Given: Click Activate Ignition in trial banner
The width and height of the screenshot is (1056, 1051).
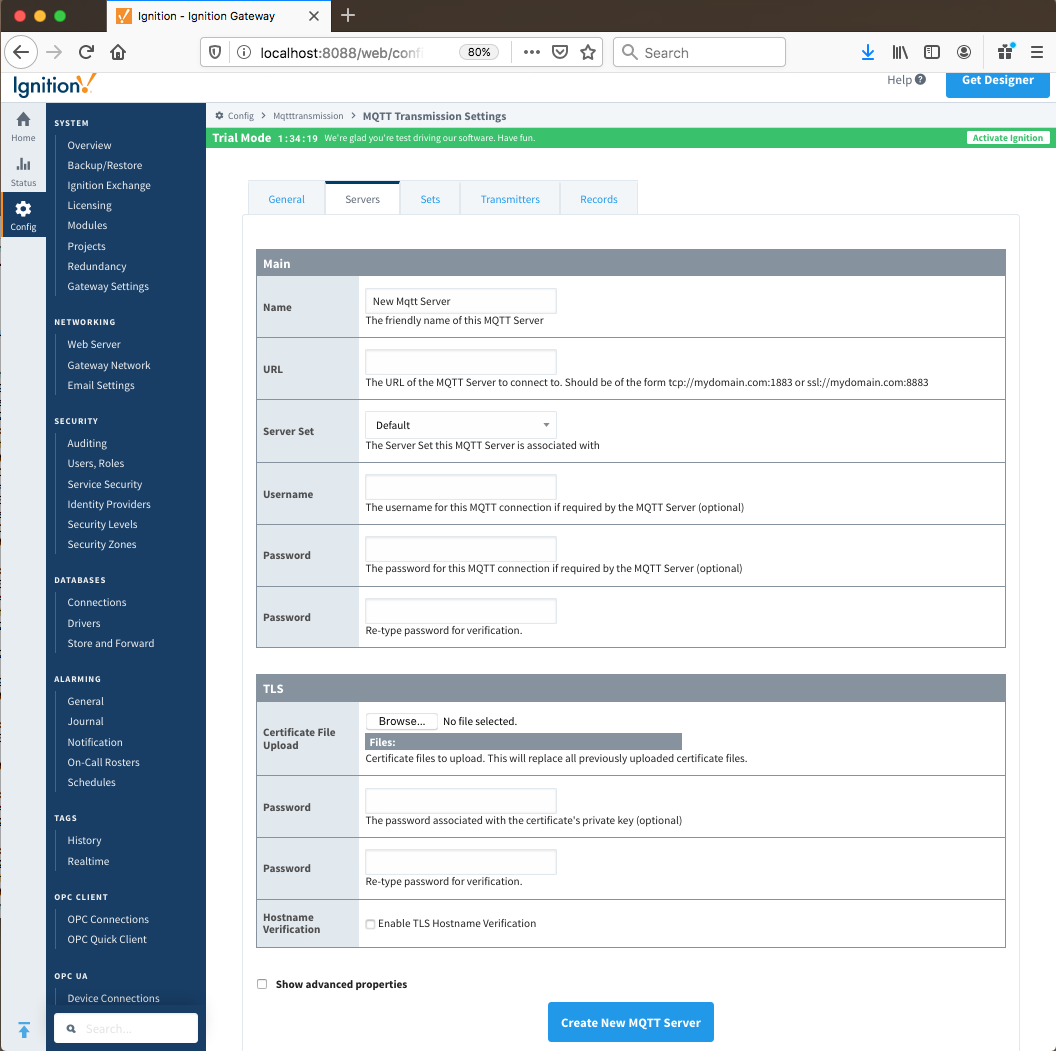Looking at the screenshot, I should click(x=1008, y=138).
